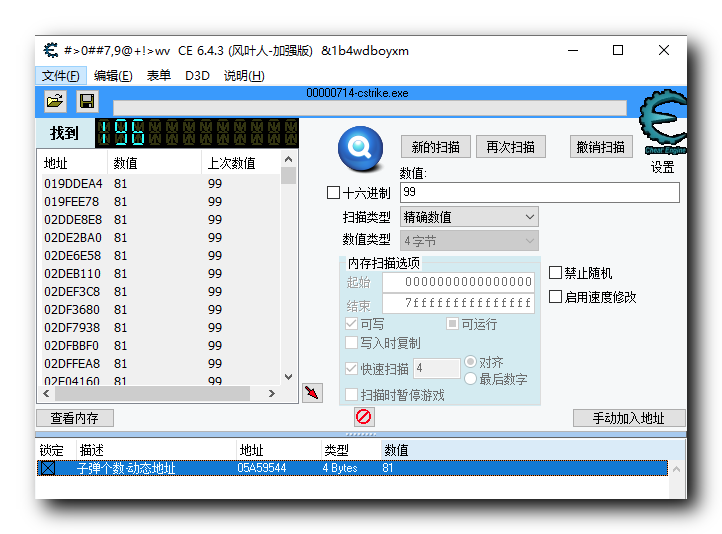Viewport: 722px width, 534px height.
Task: Select result row 02DE6E58
Action: click(x=160, y=255)
